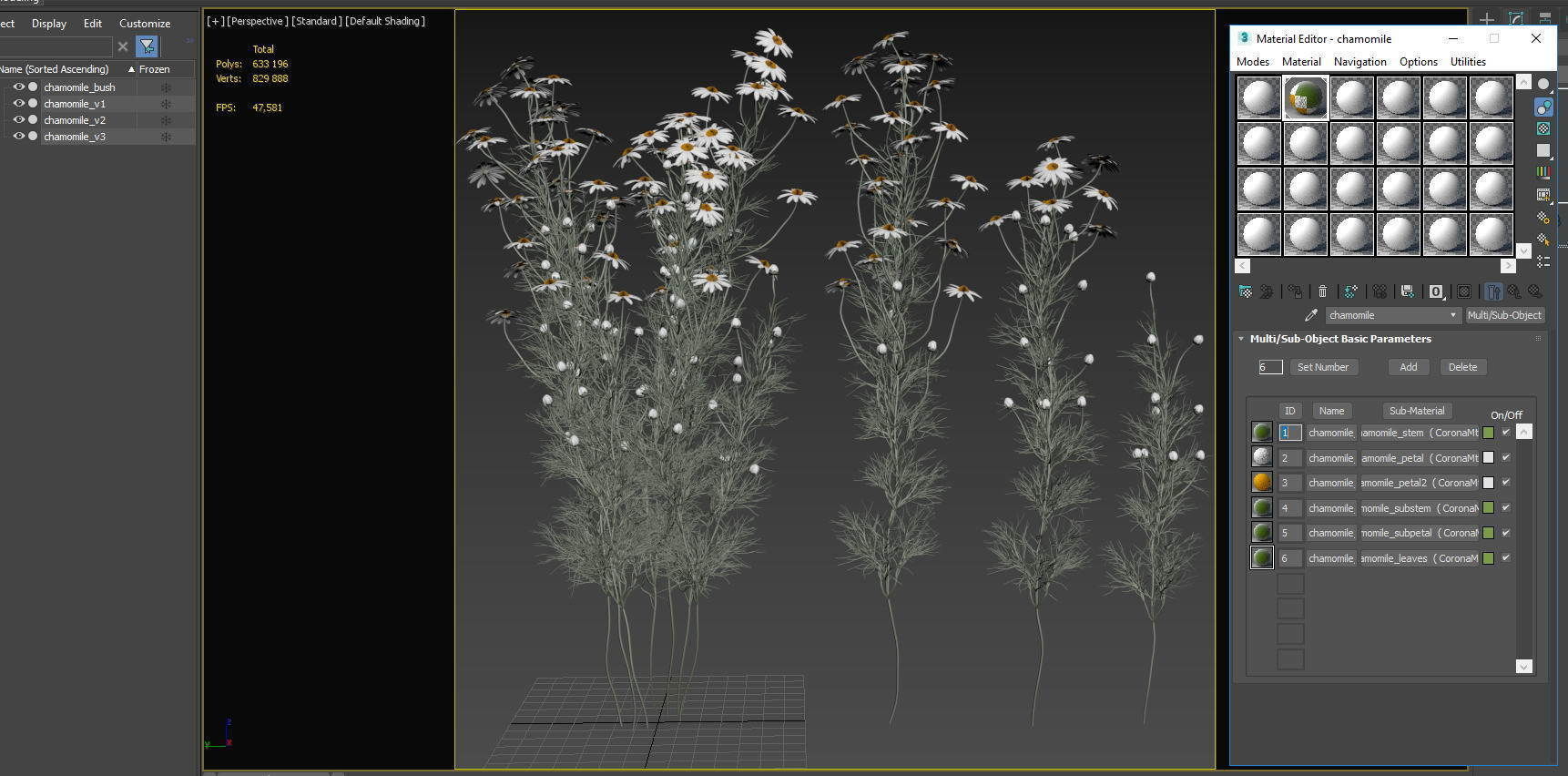Toggle visibility eye for chamomile_v3
Image resolution: width=1568 pixels, height=776 pixels.
tap(18, 136)
